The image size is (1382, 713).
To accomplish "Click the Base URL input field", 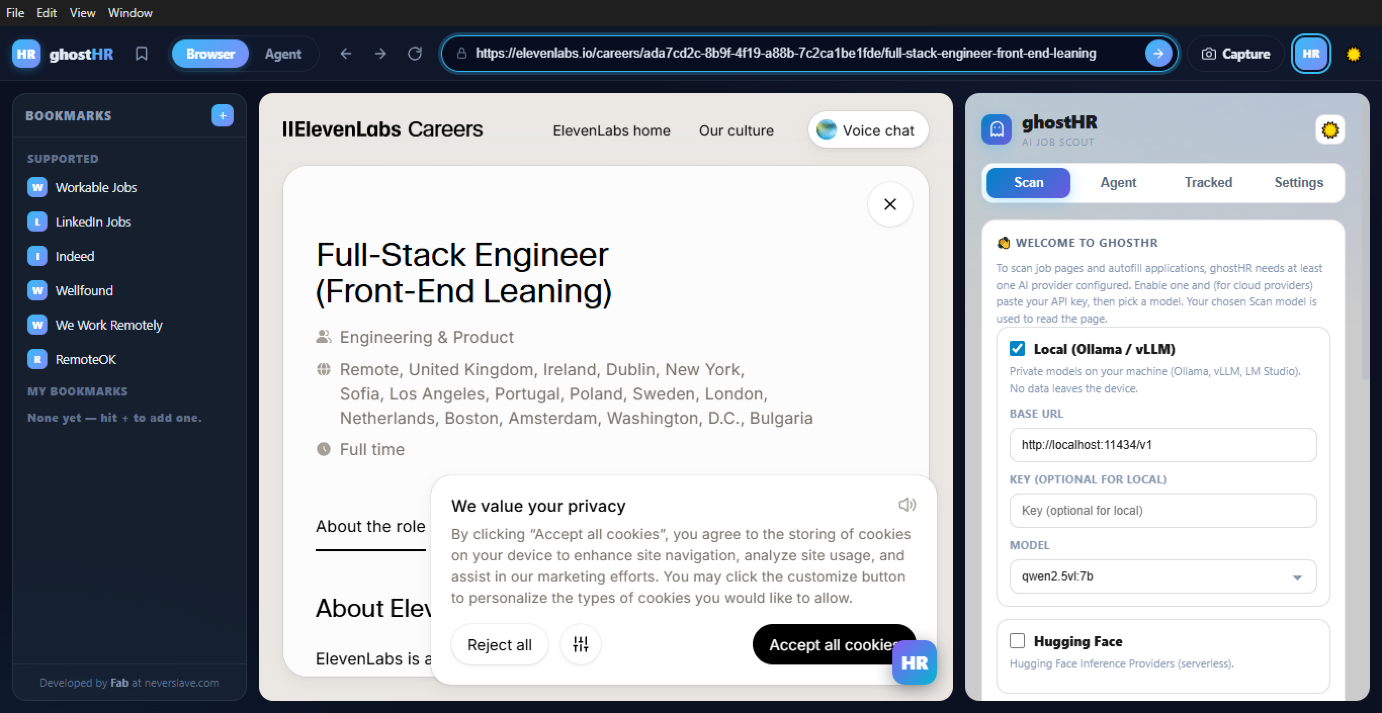I will (x=1163, y=445).
